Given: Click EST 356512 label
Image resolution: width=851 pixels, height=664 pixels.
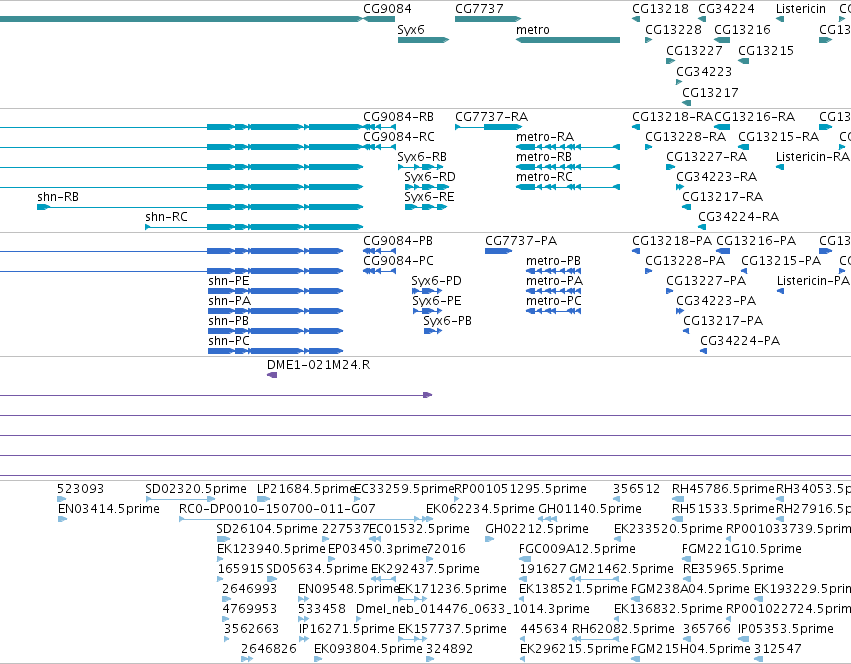Looking at the screenshot, I should pyautogui.click(x=636, y=489).
